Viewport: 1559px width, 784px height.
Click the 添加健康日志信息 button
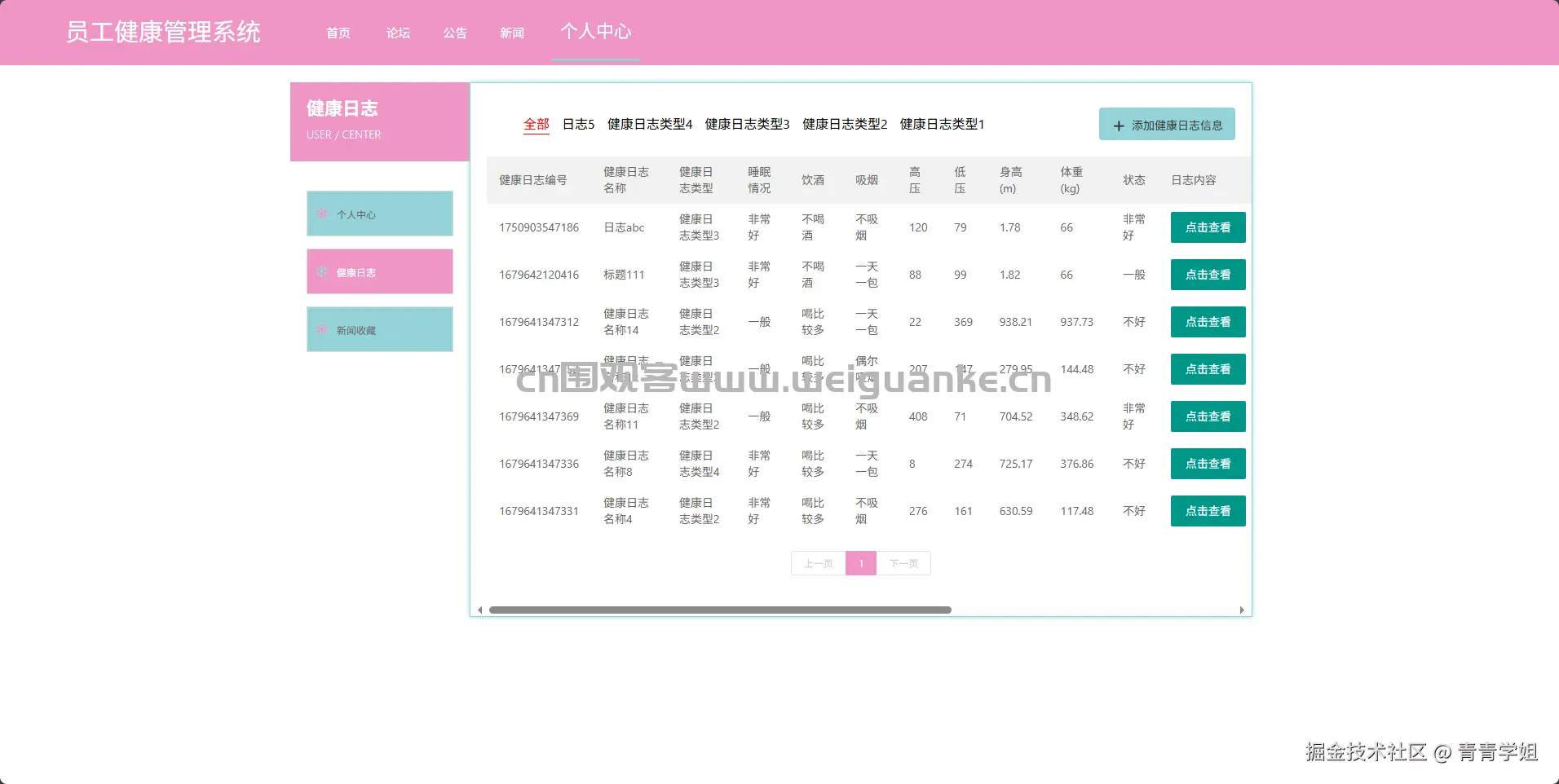click(1166, 124)
